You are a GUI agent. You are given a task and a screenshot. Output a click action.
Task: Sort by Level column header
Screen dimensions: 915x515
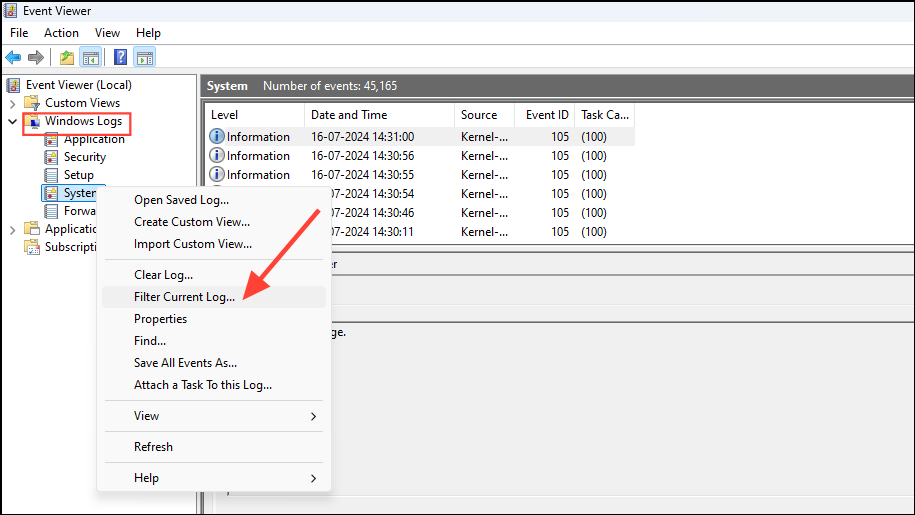(x=254, y=115)
